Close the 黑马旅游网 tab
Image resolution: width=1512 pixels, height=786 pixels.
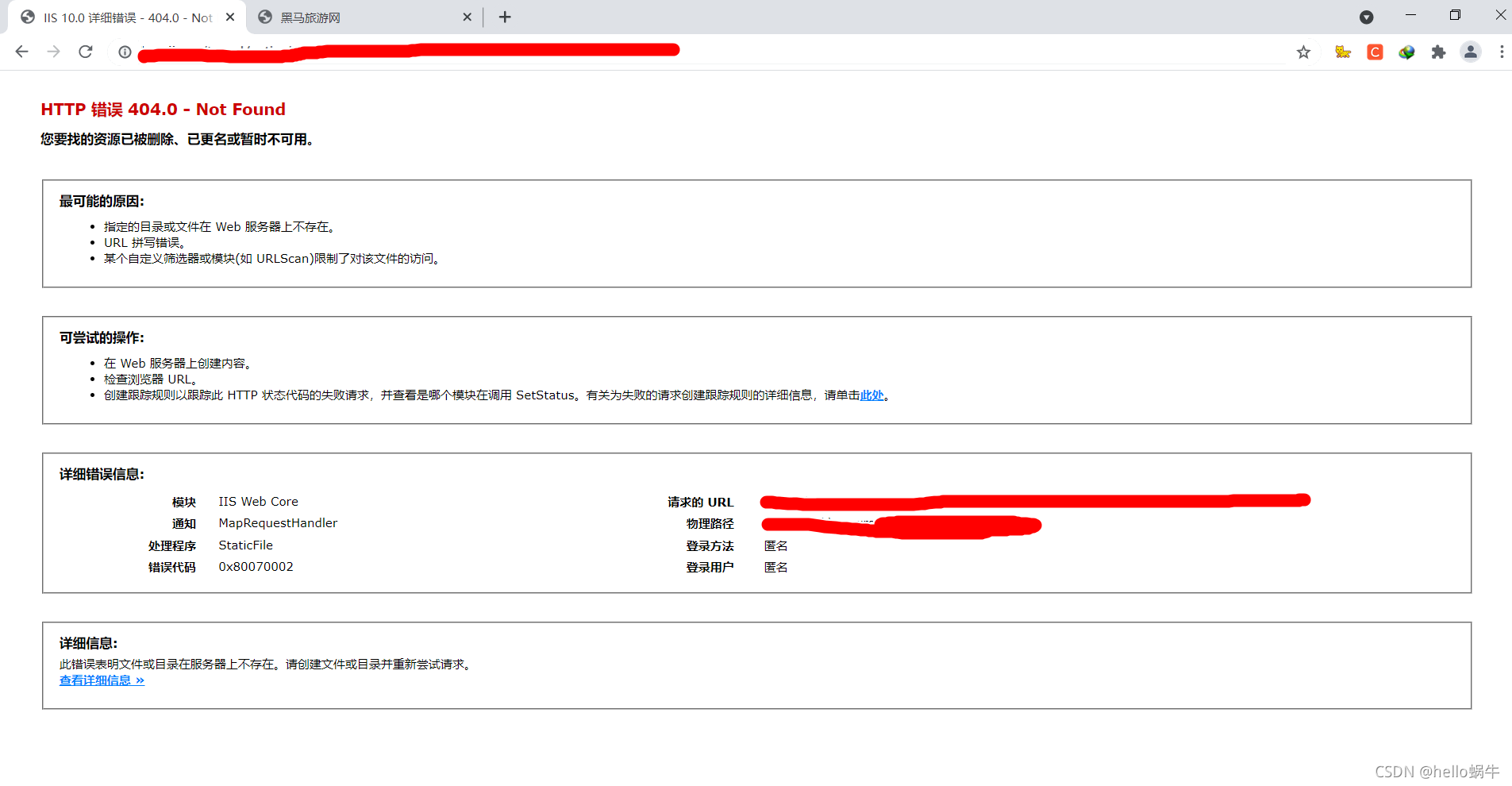(467, 17)
